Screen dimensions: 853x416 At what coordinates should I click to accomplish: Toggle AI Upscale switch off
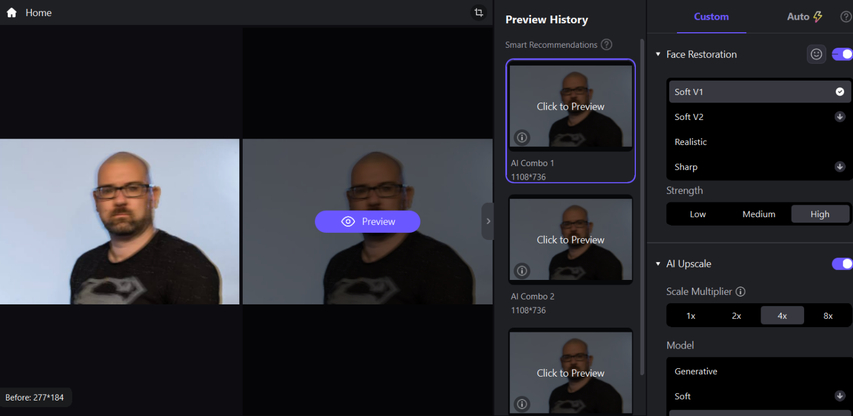point(842,264)
